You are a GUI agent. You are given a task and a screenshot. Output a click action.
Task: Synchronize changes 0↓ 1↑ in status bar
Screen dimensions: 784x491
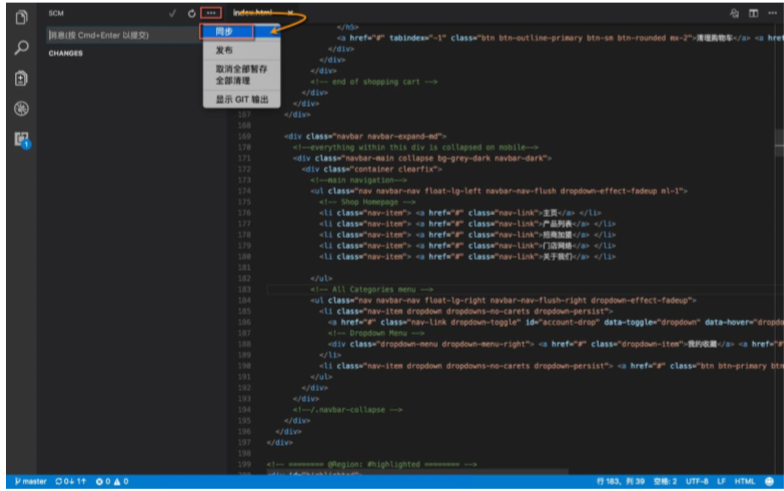(x=70, y=482)
